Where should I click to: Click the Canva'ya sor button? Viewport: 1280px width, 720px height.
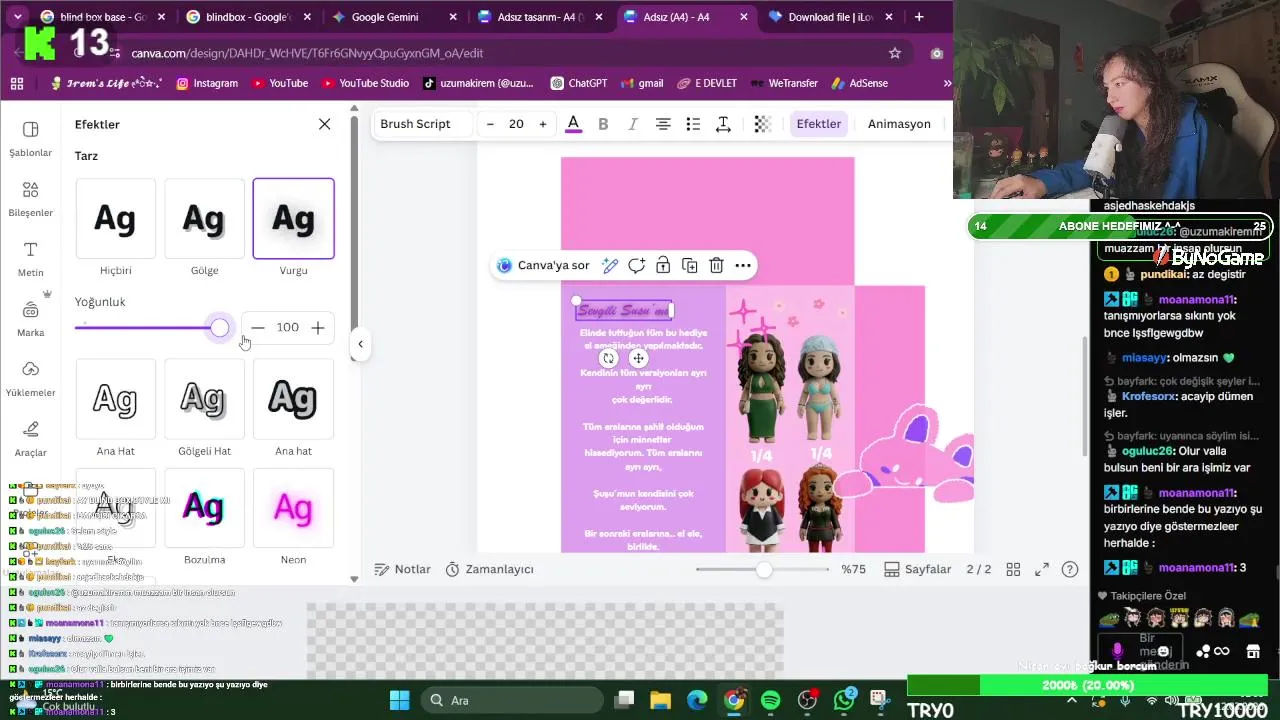(x=543, y=265)
